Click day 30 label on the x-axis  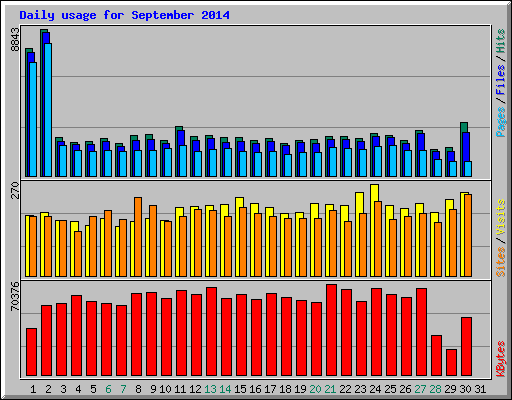tap(465, 389)
